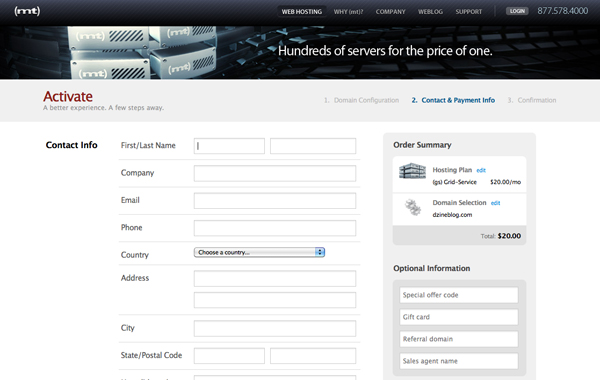Click the Company input field

tap(275, 173)
